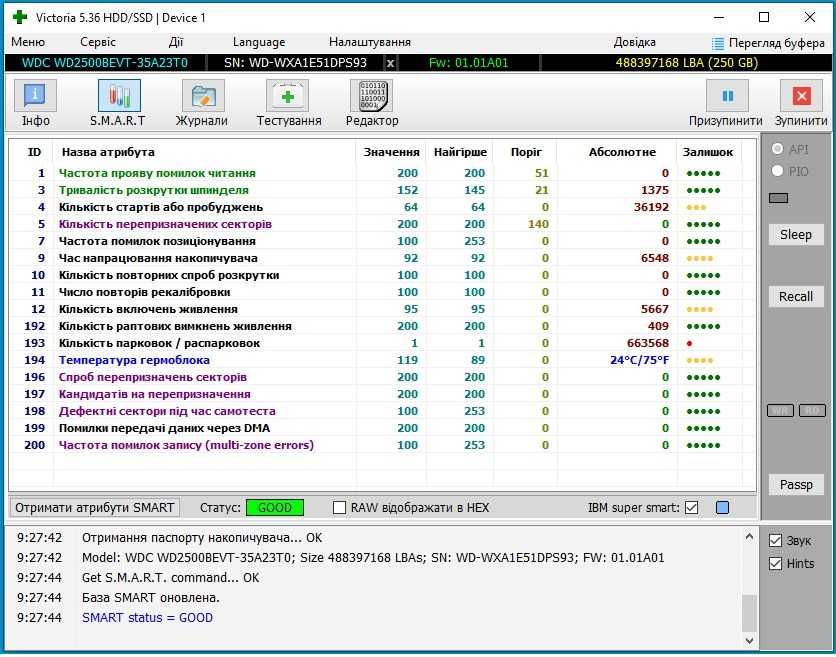The image size is (836, 657).
Task: Click the Залишок column header
Action: (x=708, y=152)
